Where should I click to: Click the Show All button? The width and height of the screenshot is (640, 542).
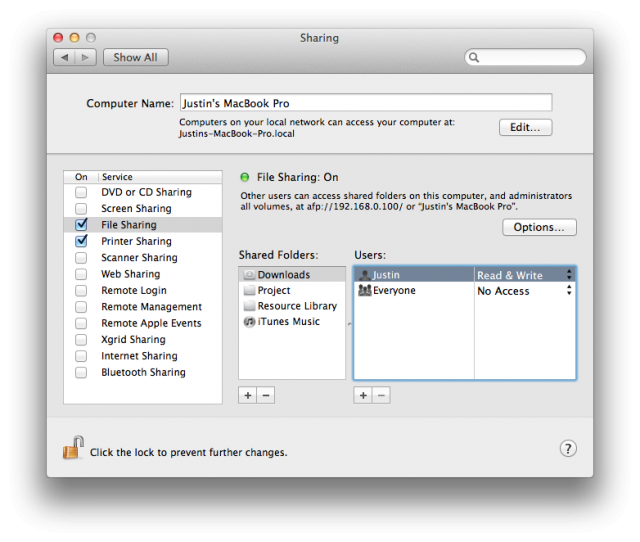pyautogui.click(x=136, y=58)
